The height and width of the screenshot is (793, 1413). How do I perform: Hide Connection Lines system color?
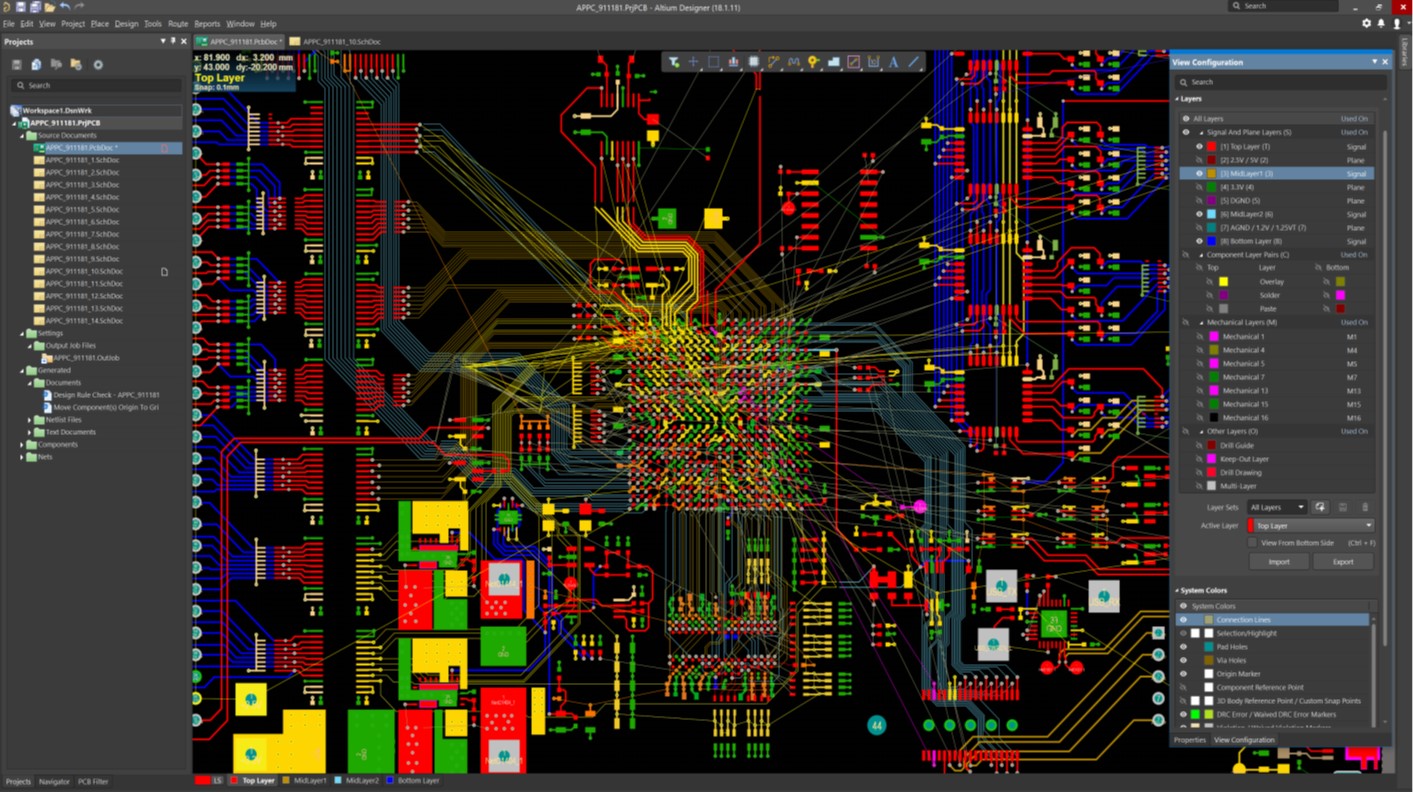1183,620
